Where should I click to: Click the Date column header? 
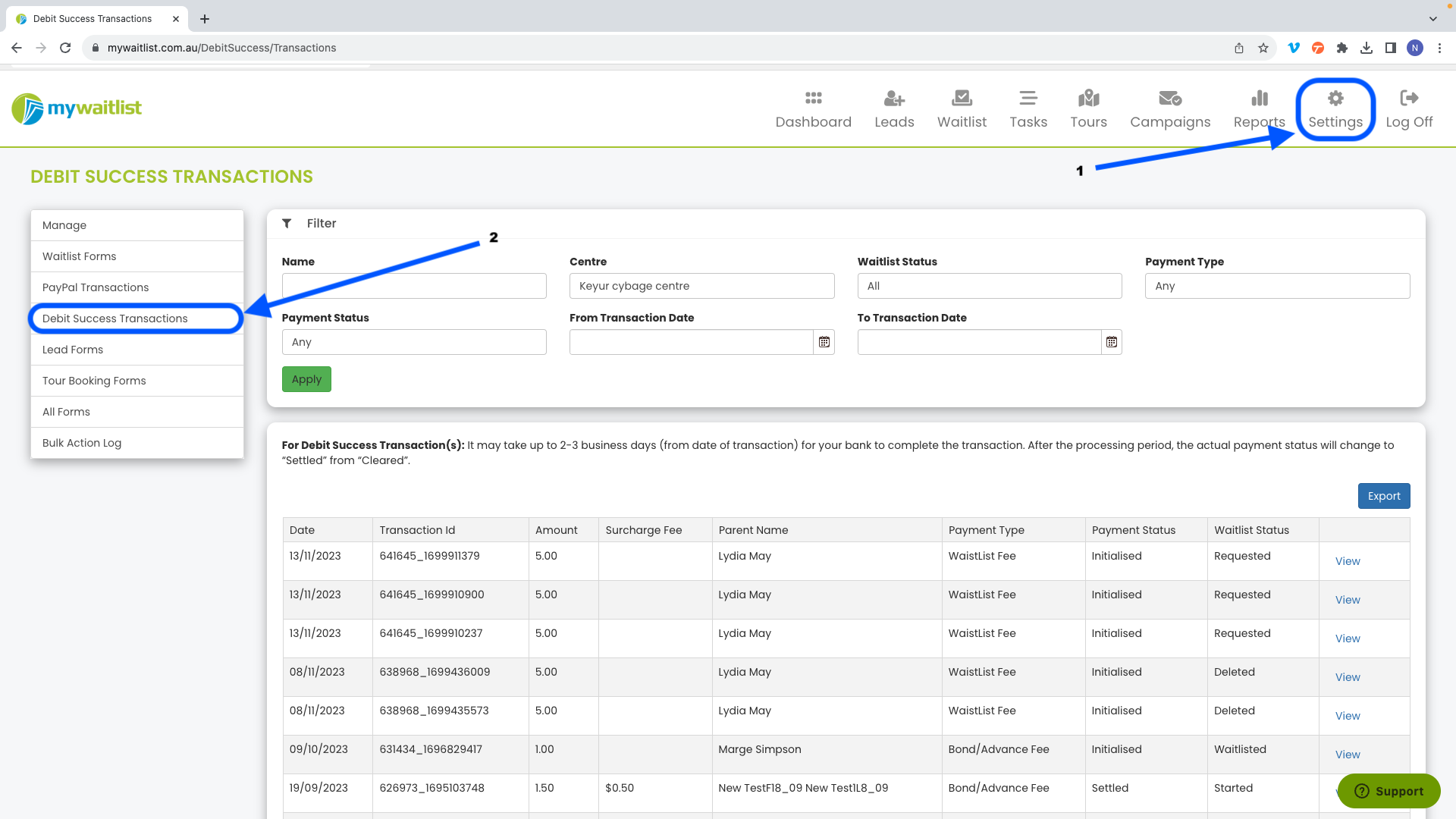coord(328,530)
